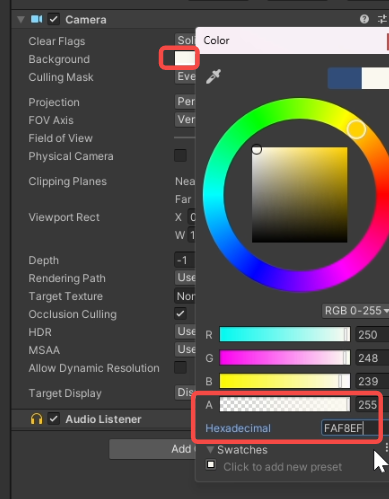Open the Projection dropdown
The image size is (389, 499).
pyautogui.click(x=185, y=101)
